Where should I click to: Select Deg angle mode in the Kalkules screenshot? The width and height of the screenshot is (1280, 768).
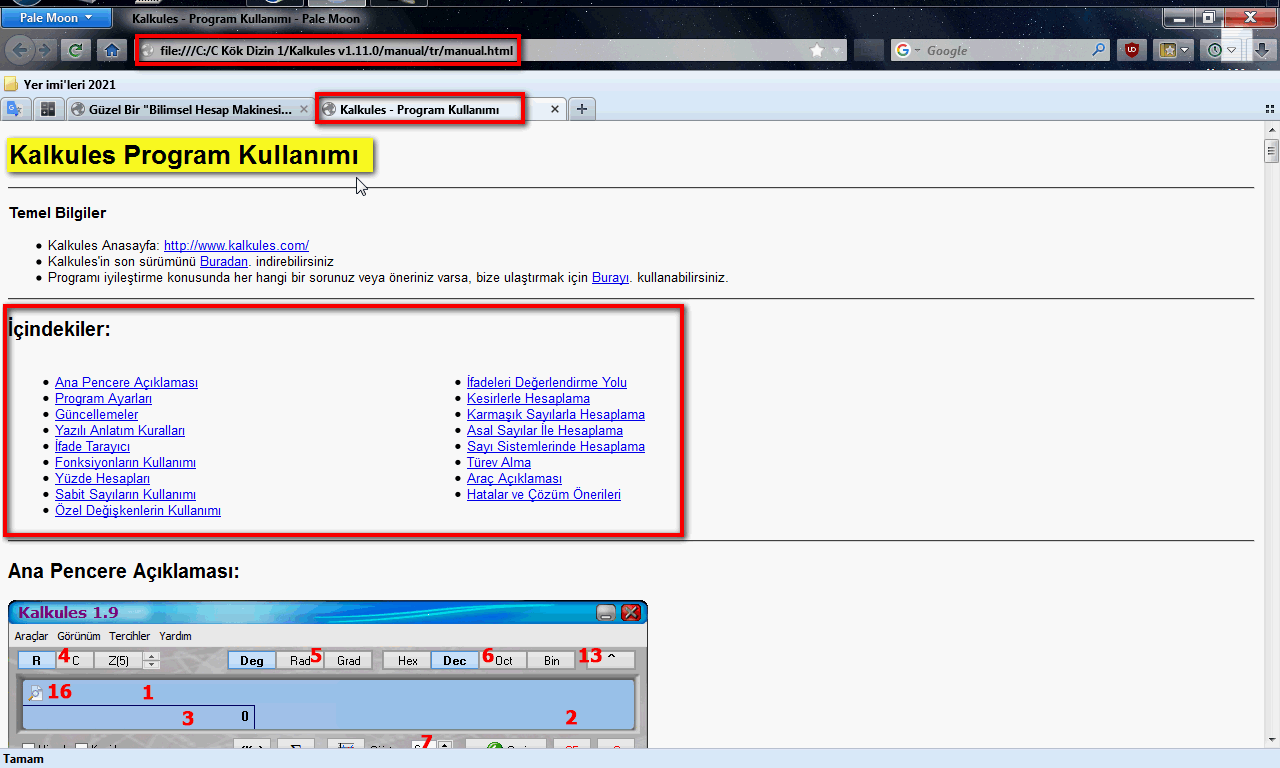[x=252, y=660]
